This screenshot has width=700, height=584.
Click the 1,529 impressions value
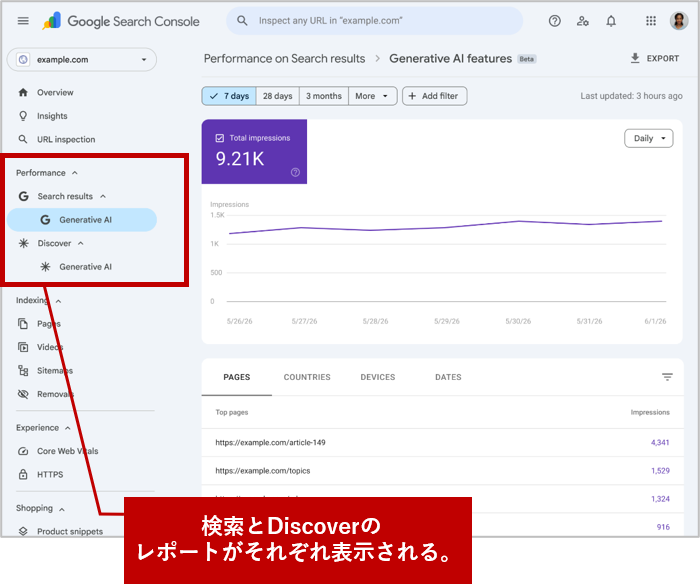pyautogui.click(x=660, y=471)
